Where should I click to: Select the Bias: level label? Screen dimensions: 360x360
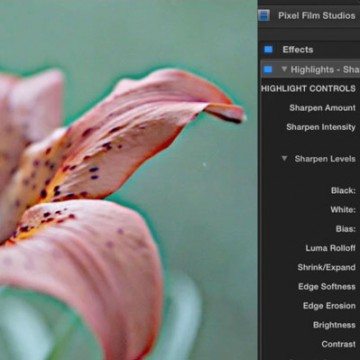point(346,229)
